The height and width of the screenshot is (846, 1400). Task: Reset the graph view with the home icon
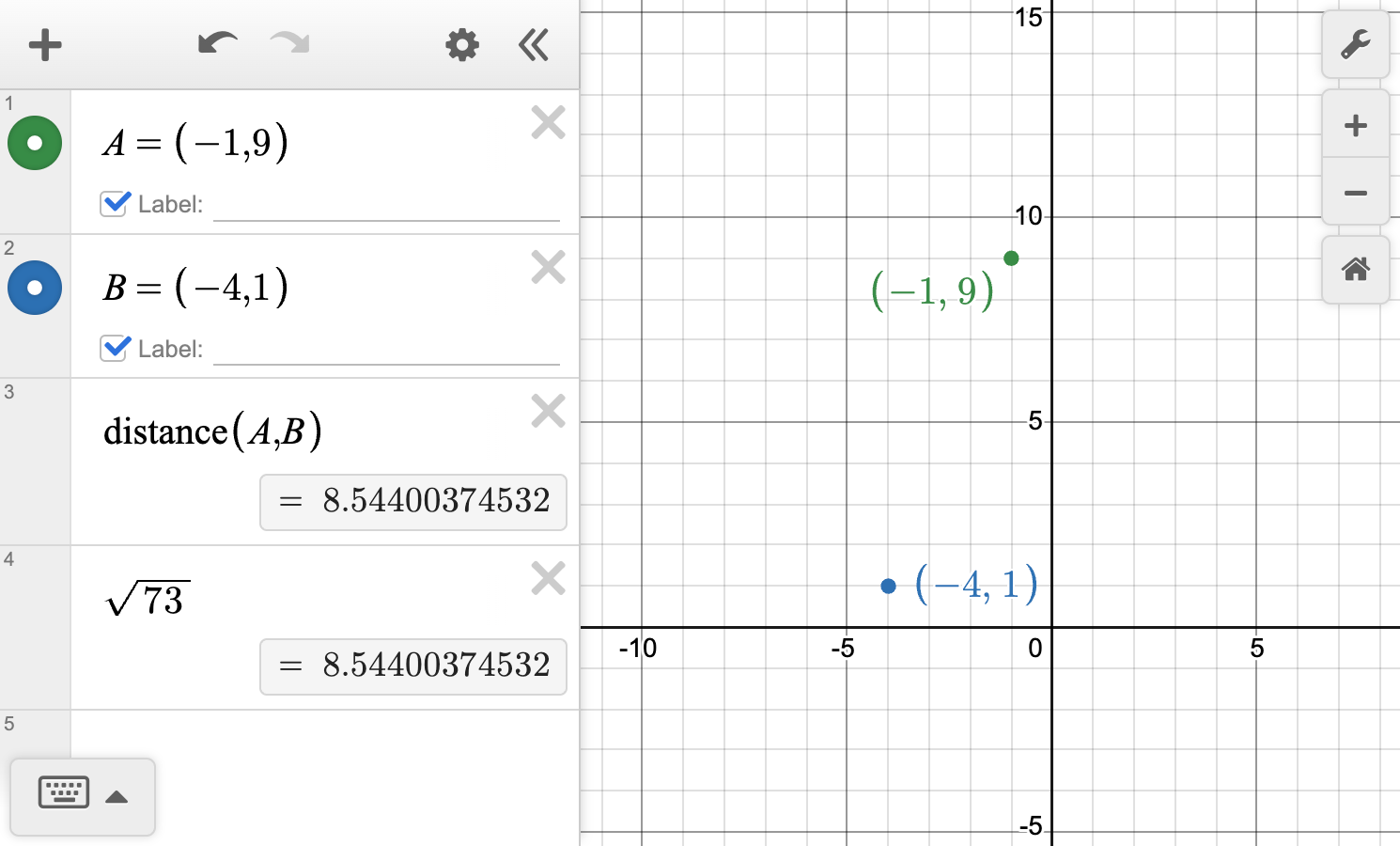(x=1356, y=270)
